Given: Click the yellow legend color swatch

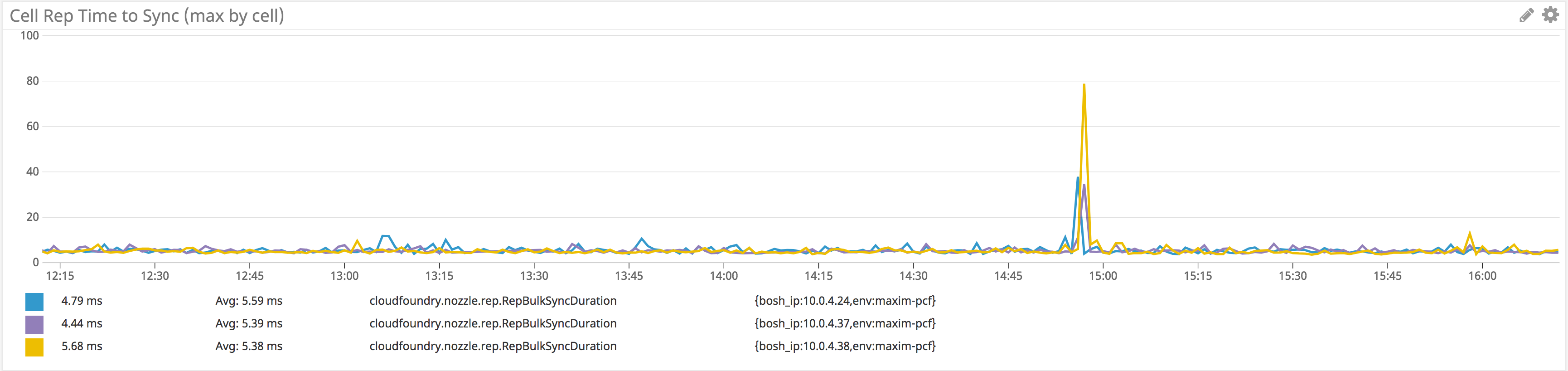Looking at the screenshot, I should coord(34,347).
